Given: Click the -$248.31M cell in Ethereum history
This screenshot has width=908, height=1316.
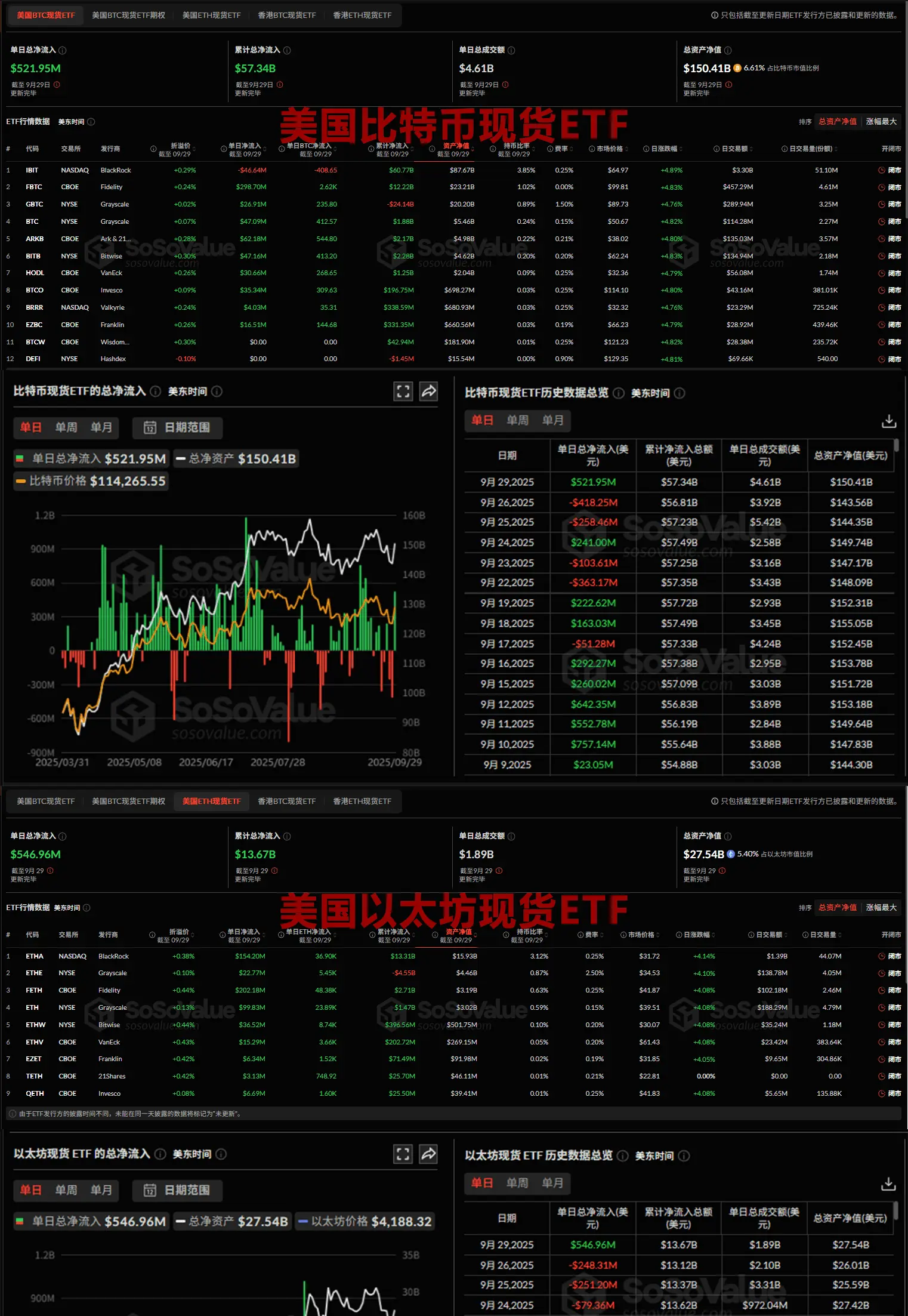Looking at the screenshot, I should click(x=592, y=1265).
